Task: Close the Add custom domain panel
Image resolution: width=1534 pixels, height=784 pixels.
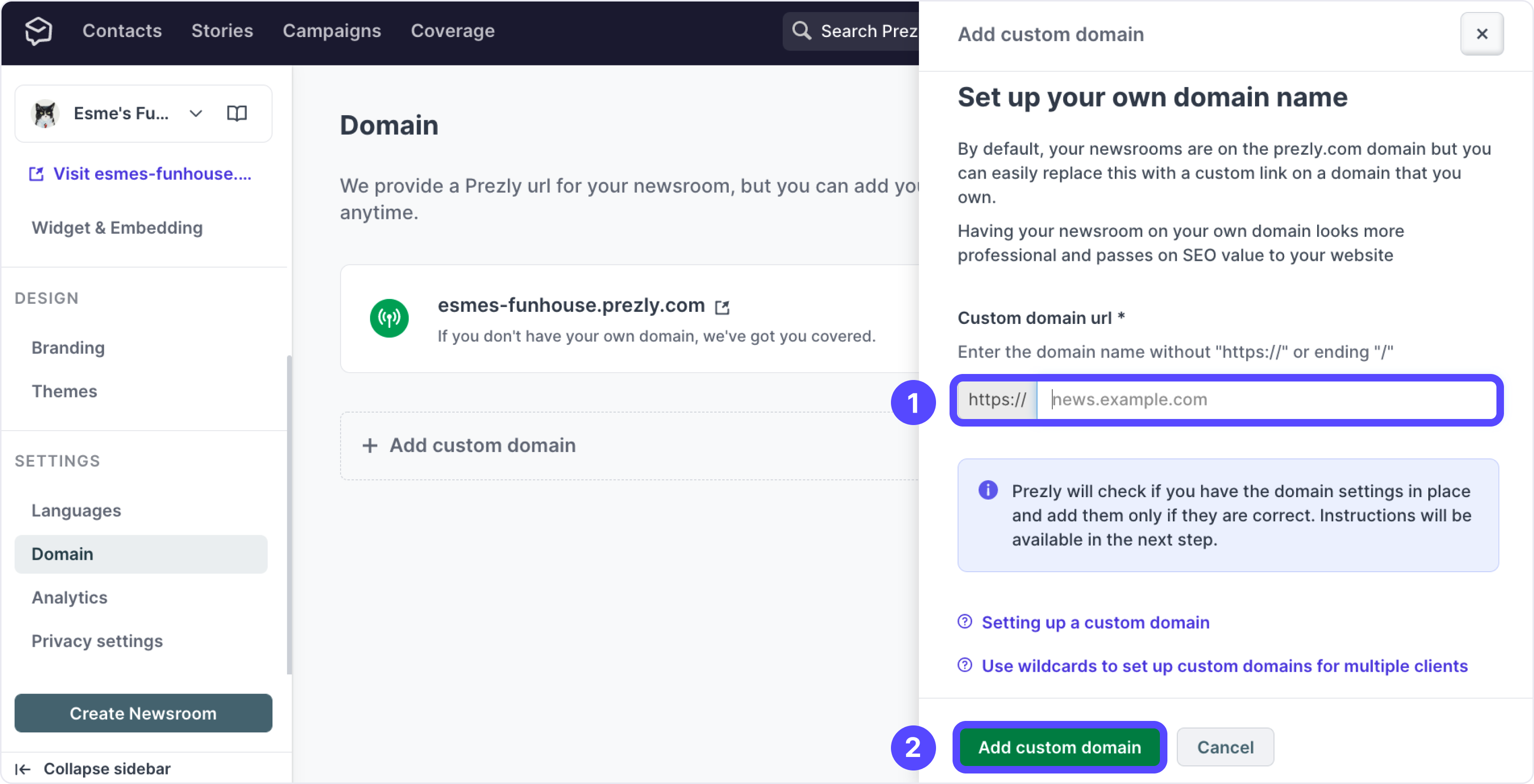Action: [1481, 34]
